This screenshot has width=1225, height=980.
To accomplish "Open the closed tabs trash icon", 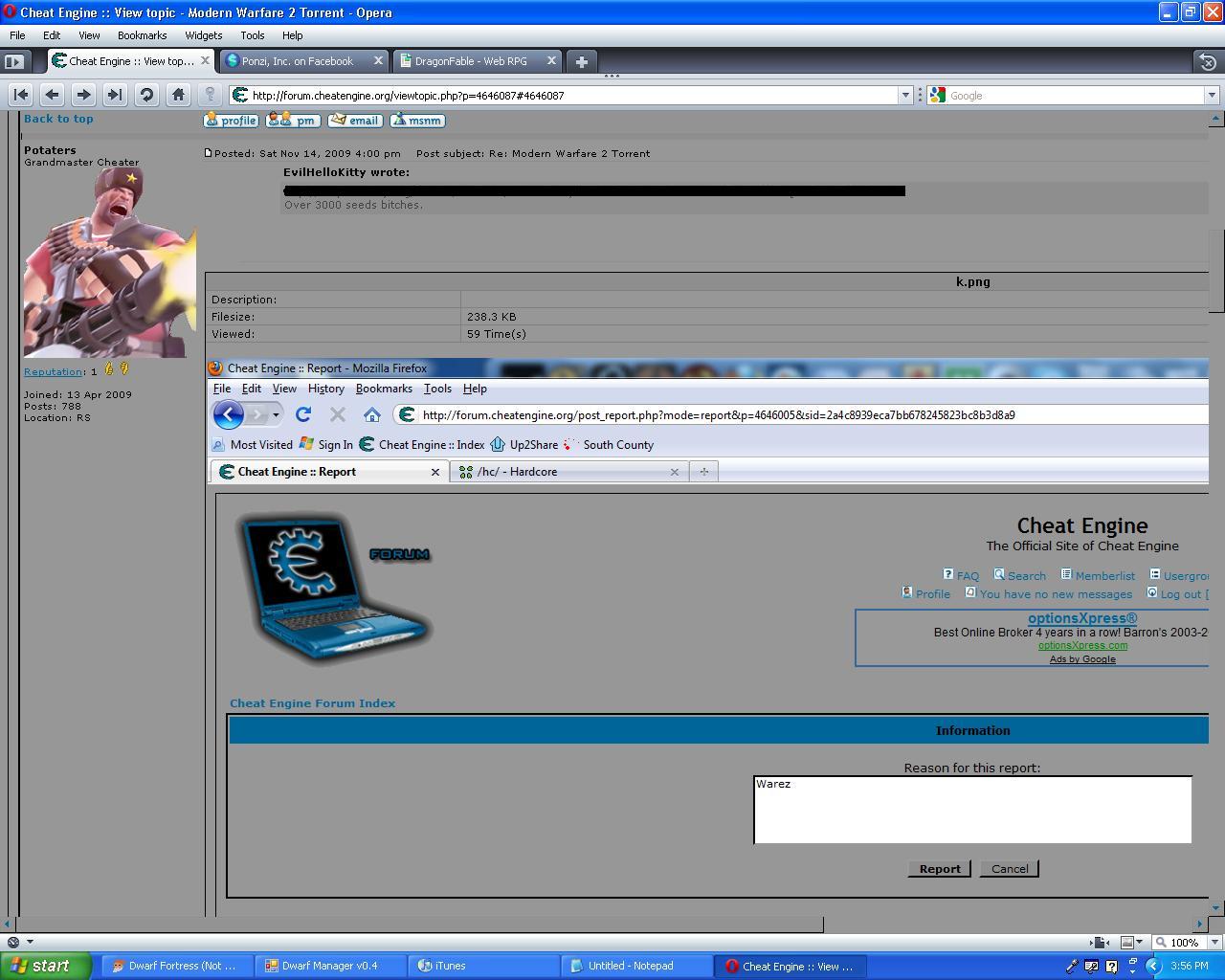I will coord(1208,61).
